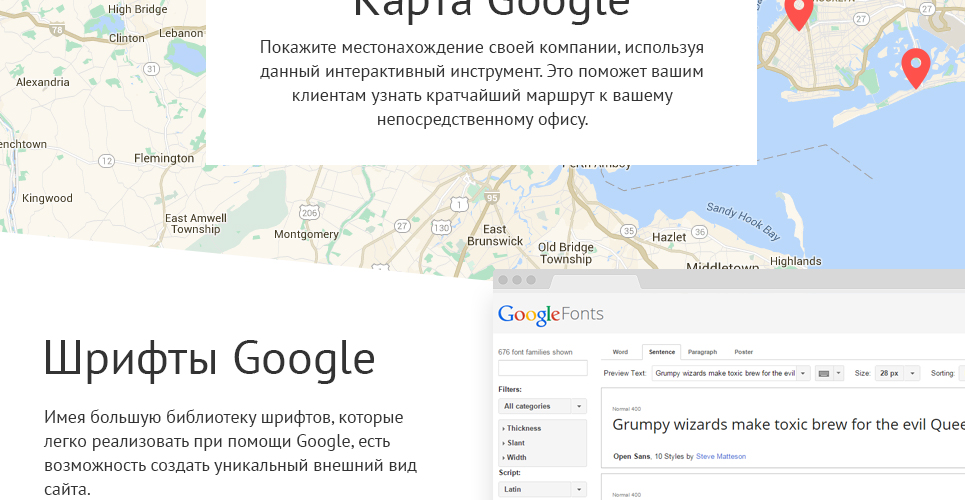Image resolution: width=965 pixels, height=500 pixels.
Task: Click the Preview Text input box
Action: click(724, 373)
